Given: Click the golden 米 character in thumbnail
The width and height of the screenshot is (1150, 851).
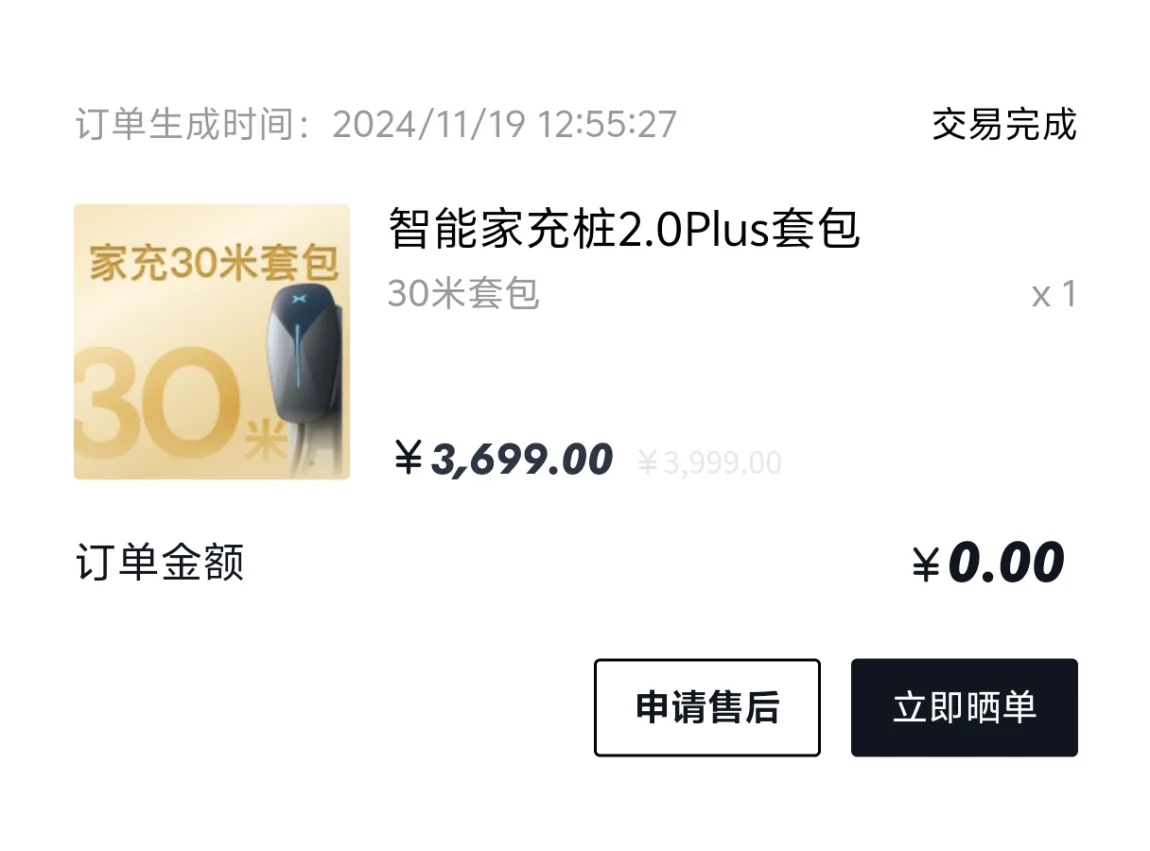Looking at the screenshot, I should pyautogui.click(x=264, y=438).
